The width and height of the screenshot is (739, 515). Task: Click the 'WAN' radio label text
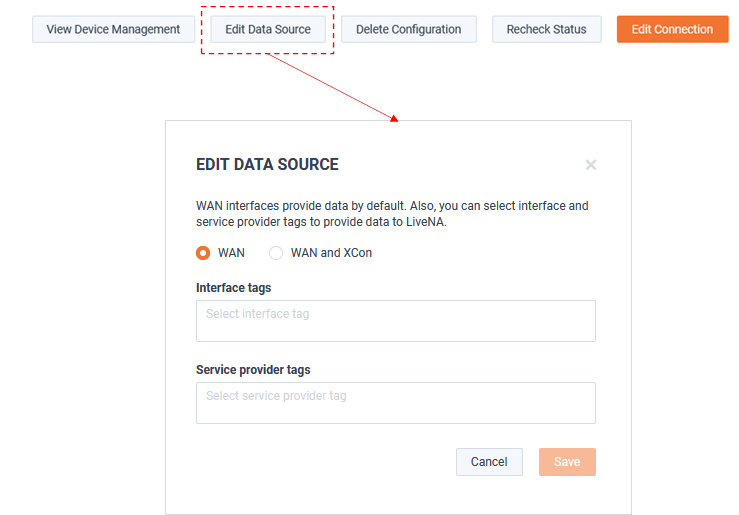tap(231, 253)
